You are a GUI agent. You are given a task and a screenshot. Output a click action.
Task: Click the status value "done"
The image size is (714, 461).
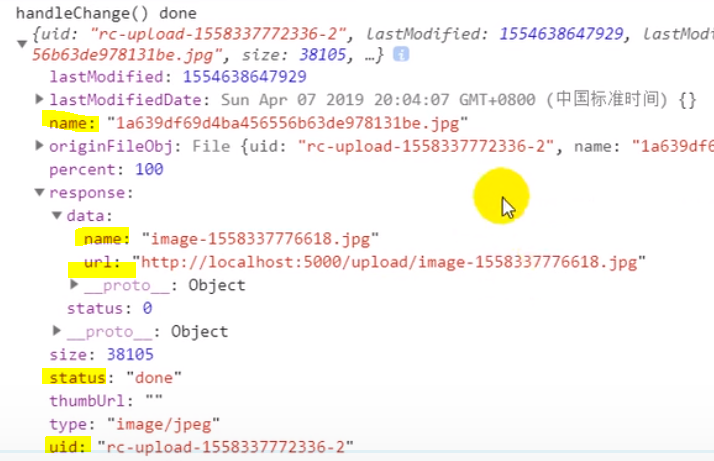(x=154, y=378)
